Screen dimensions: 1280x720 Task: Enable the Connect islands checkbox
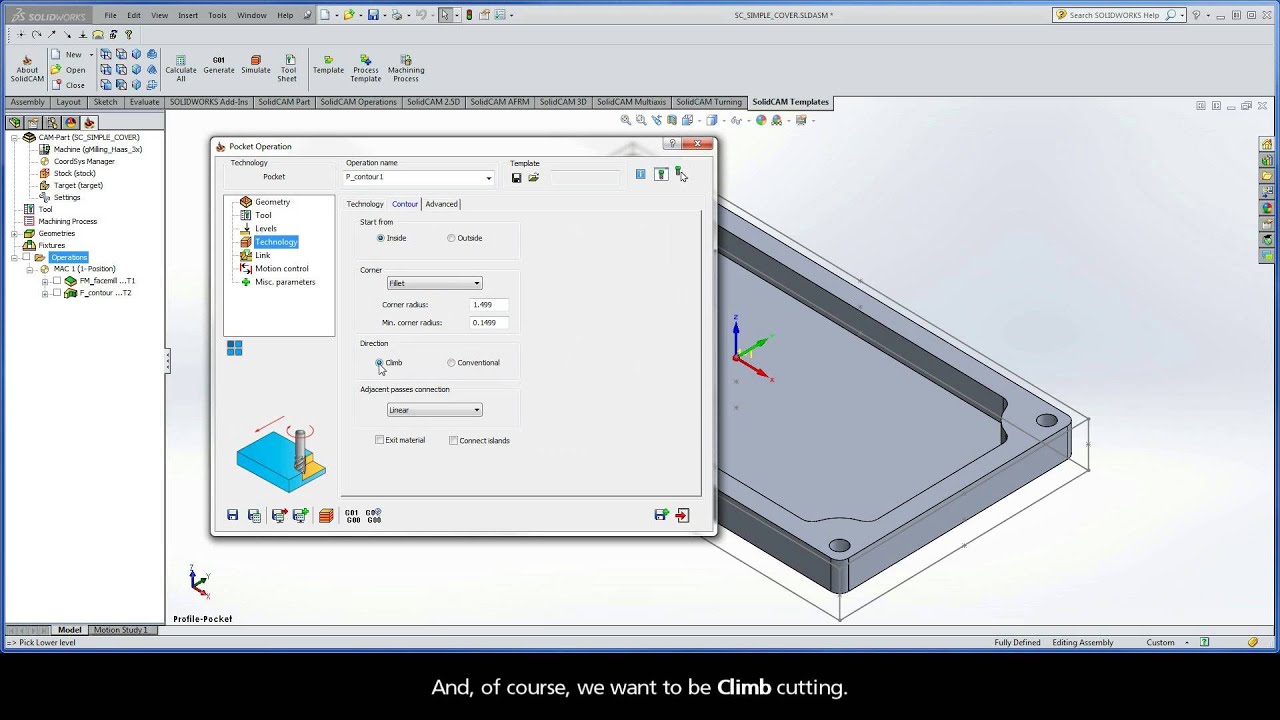point(454,440)
